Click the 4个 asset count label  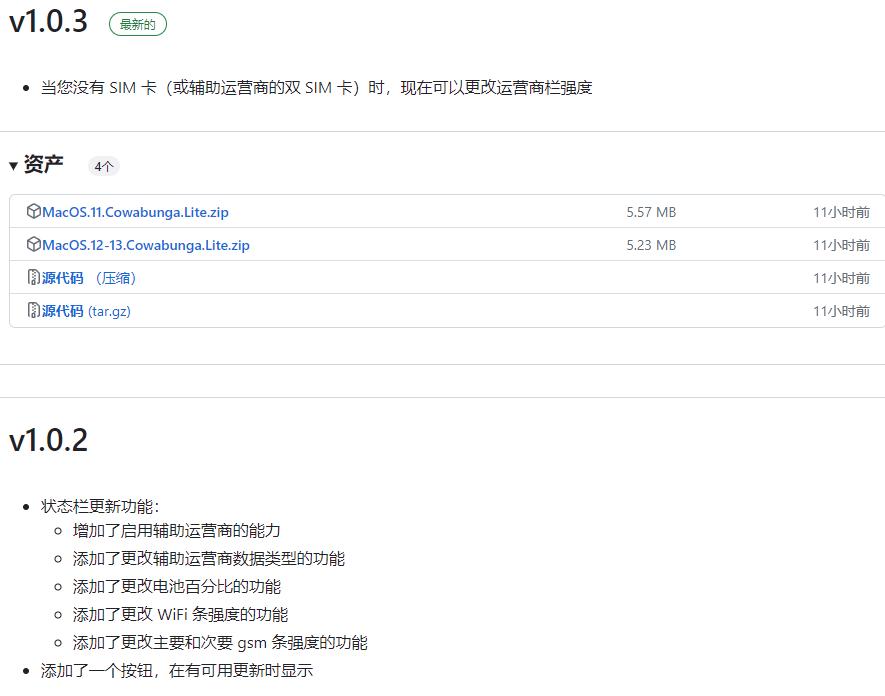pos(103,166)
